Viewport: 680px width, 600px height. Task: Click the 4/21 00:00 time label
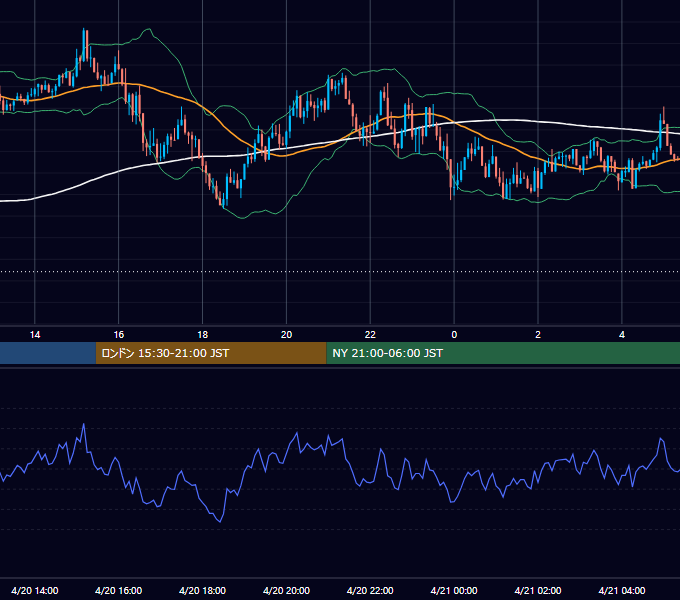point(454,590)
